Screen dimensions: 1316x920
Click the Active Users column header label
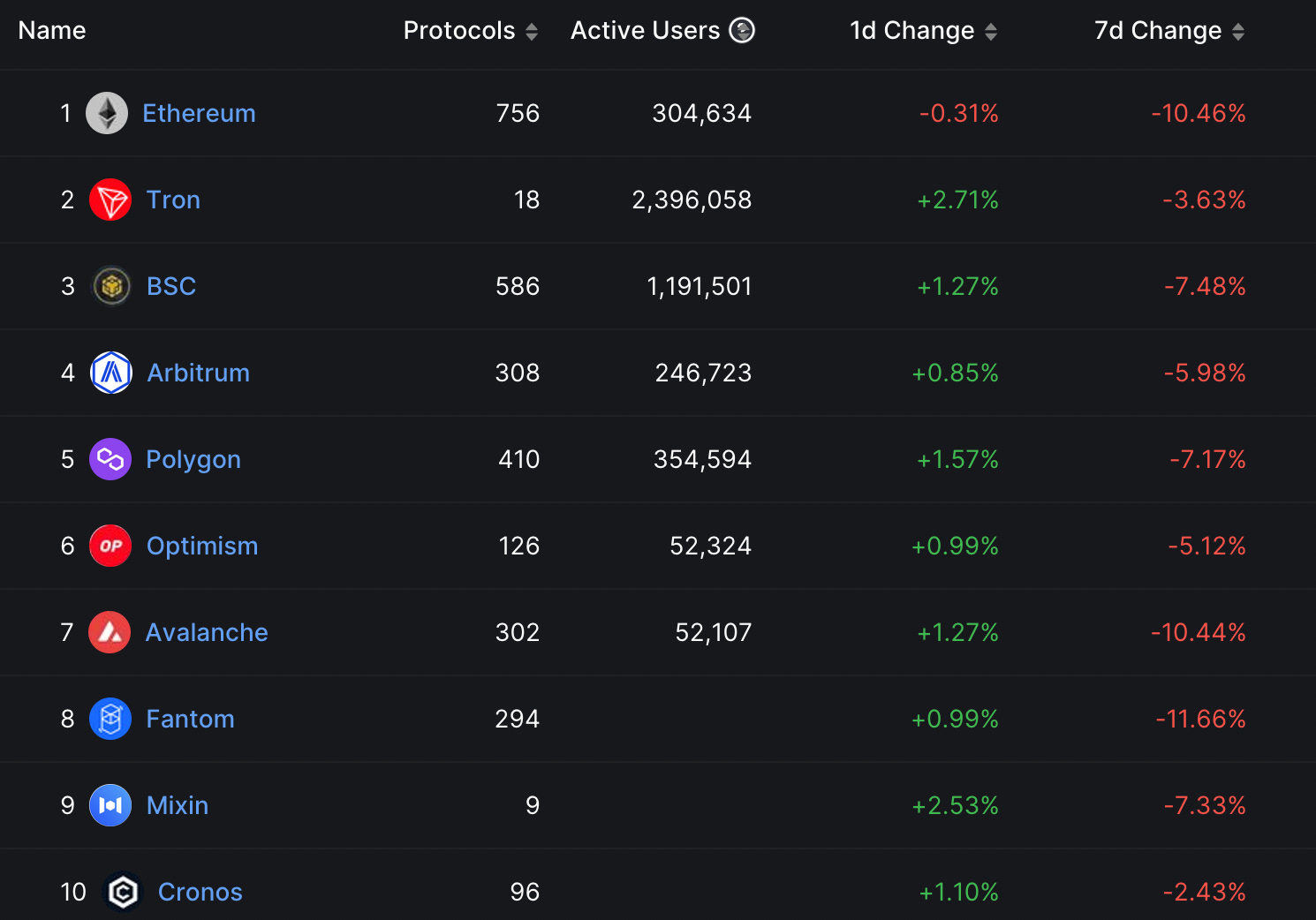coord(646,30)
